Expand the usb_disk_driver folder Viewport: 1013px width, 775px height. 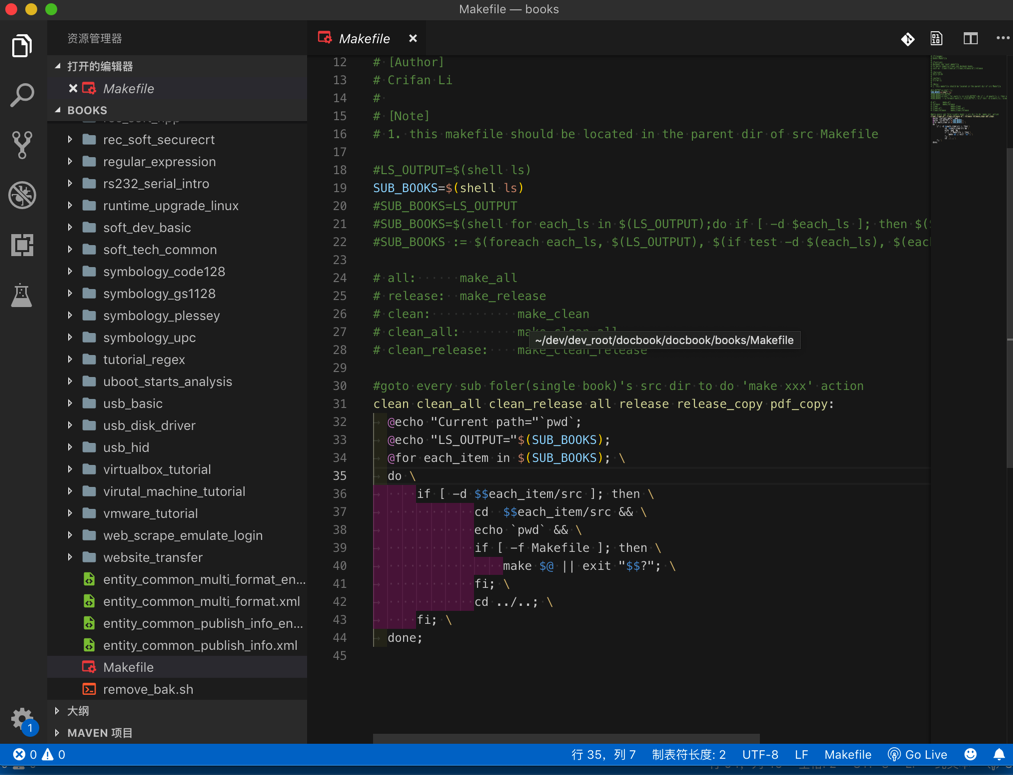(x=149, y=425)
